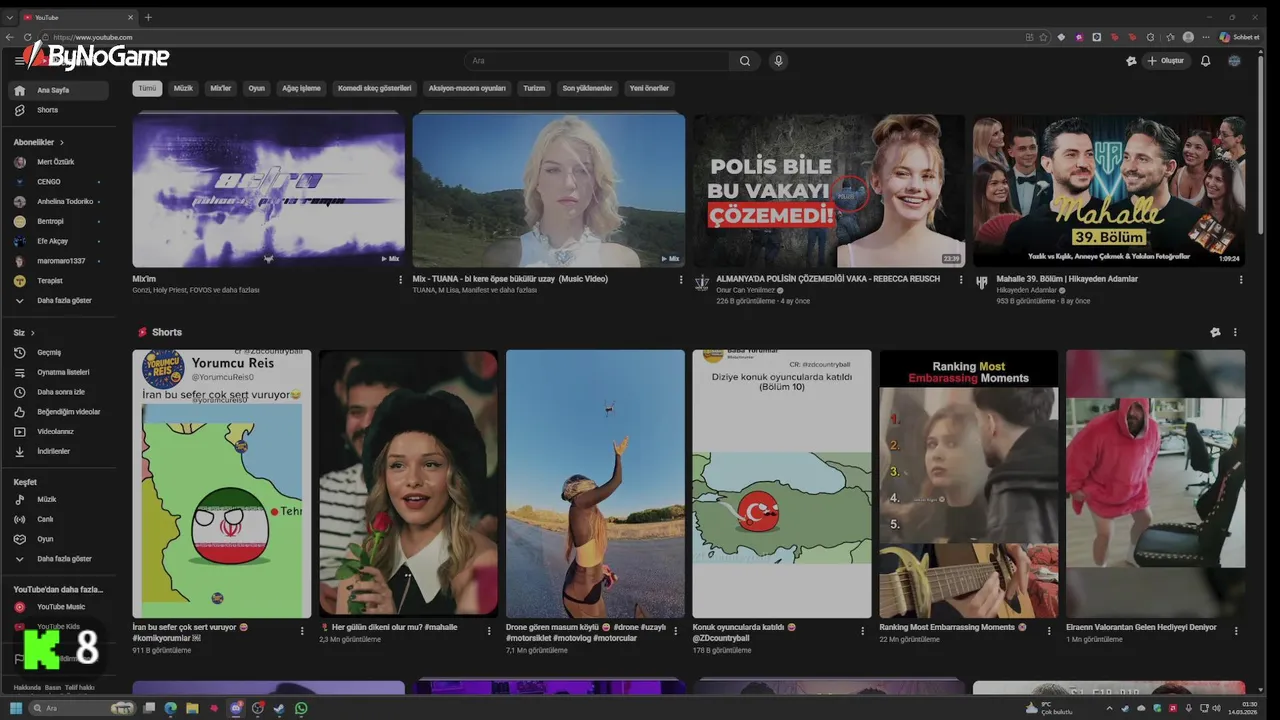Select Aksiyon-macera oyunları chip

(467, 88)
